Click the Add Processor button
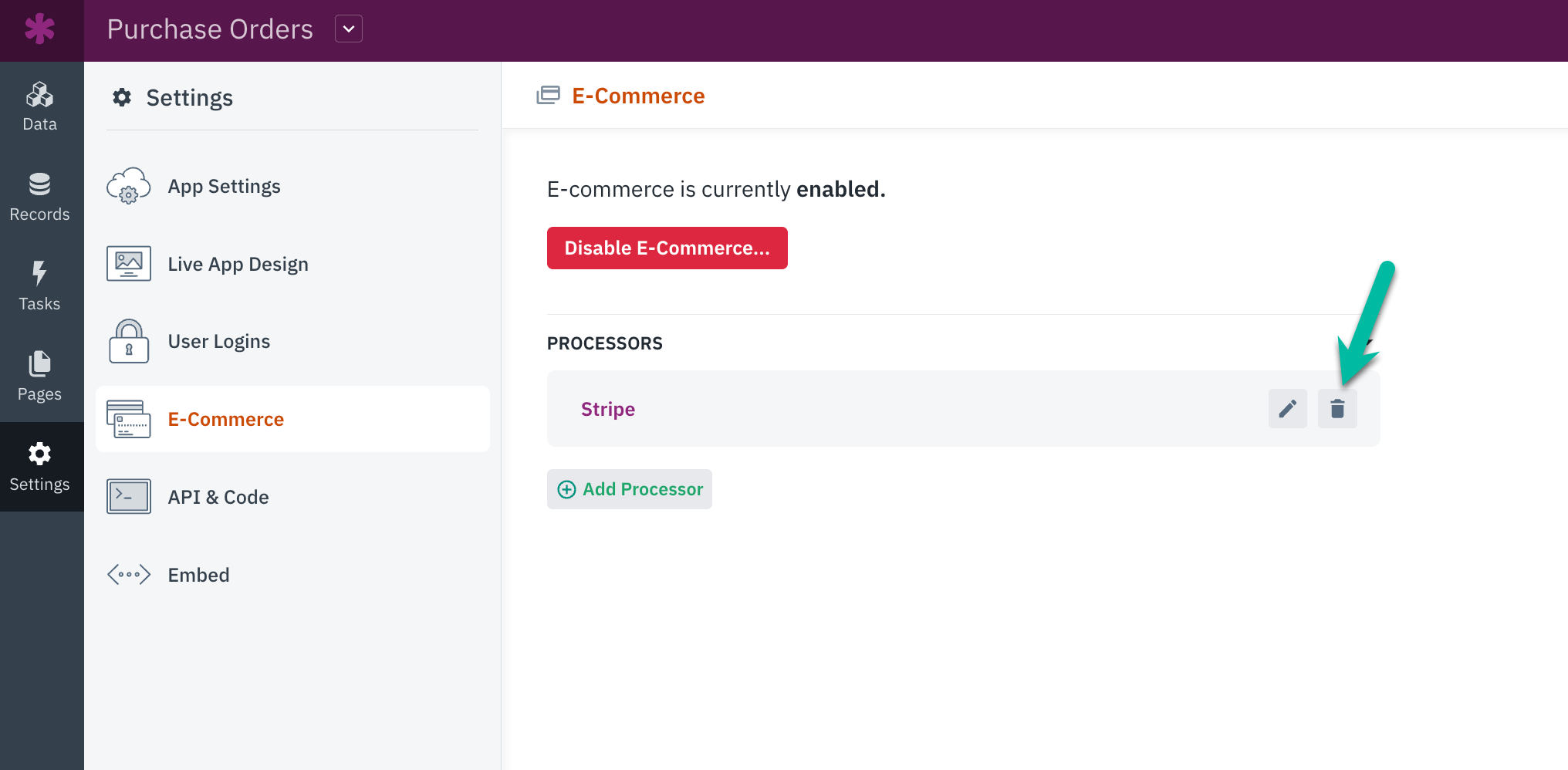 [x=629, y=488]
